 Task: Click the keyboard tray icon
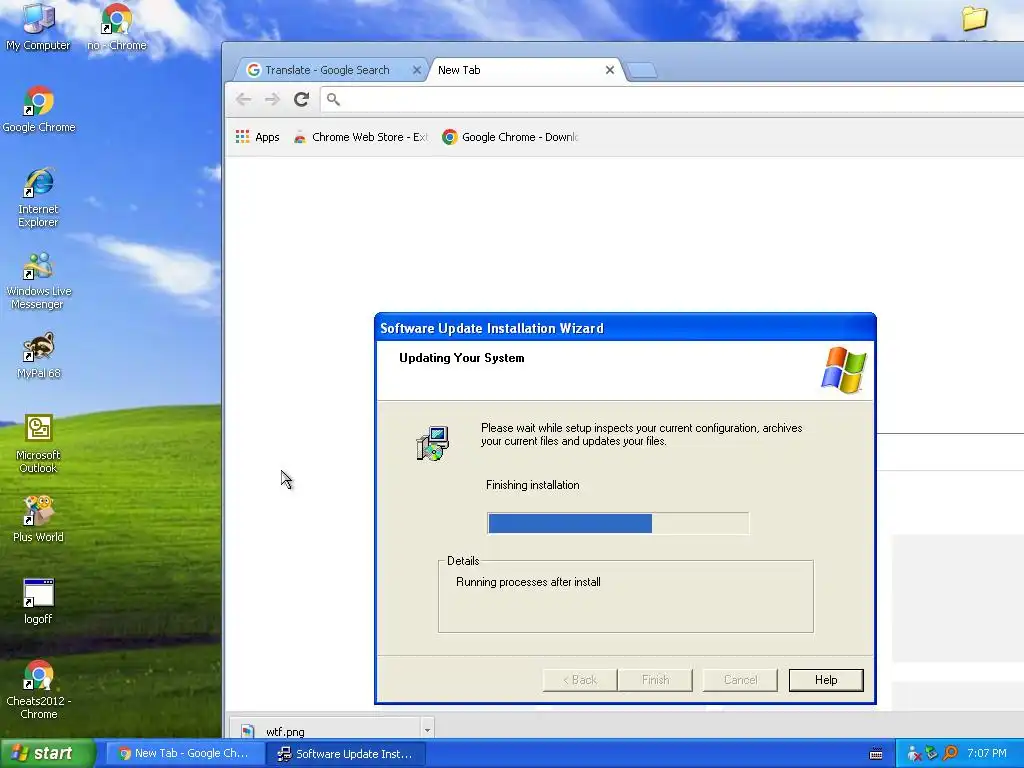(876, 754)
